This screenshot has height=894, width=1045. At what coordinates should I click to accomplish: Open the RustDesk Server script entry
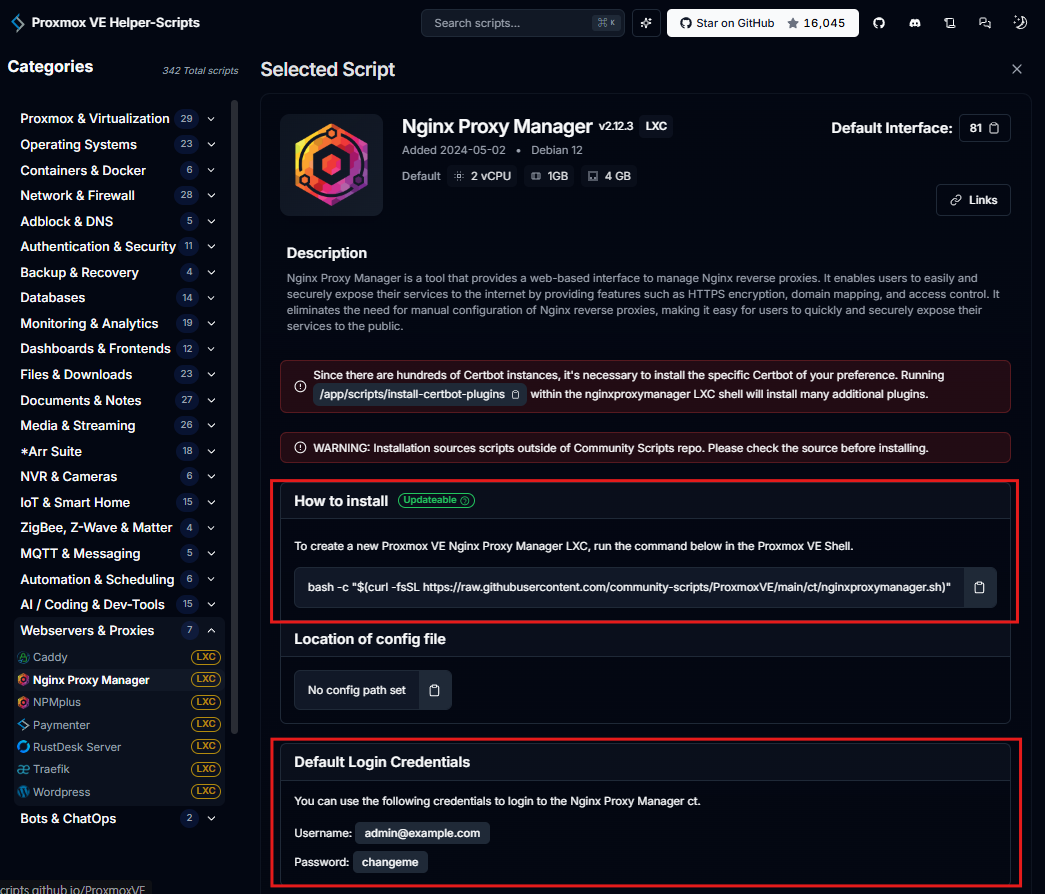coord(119,747)
